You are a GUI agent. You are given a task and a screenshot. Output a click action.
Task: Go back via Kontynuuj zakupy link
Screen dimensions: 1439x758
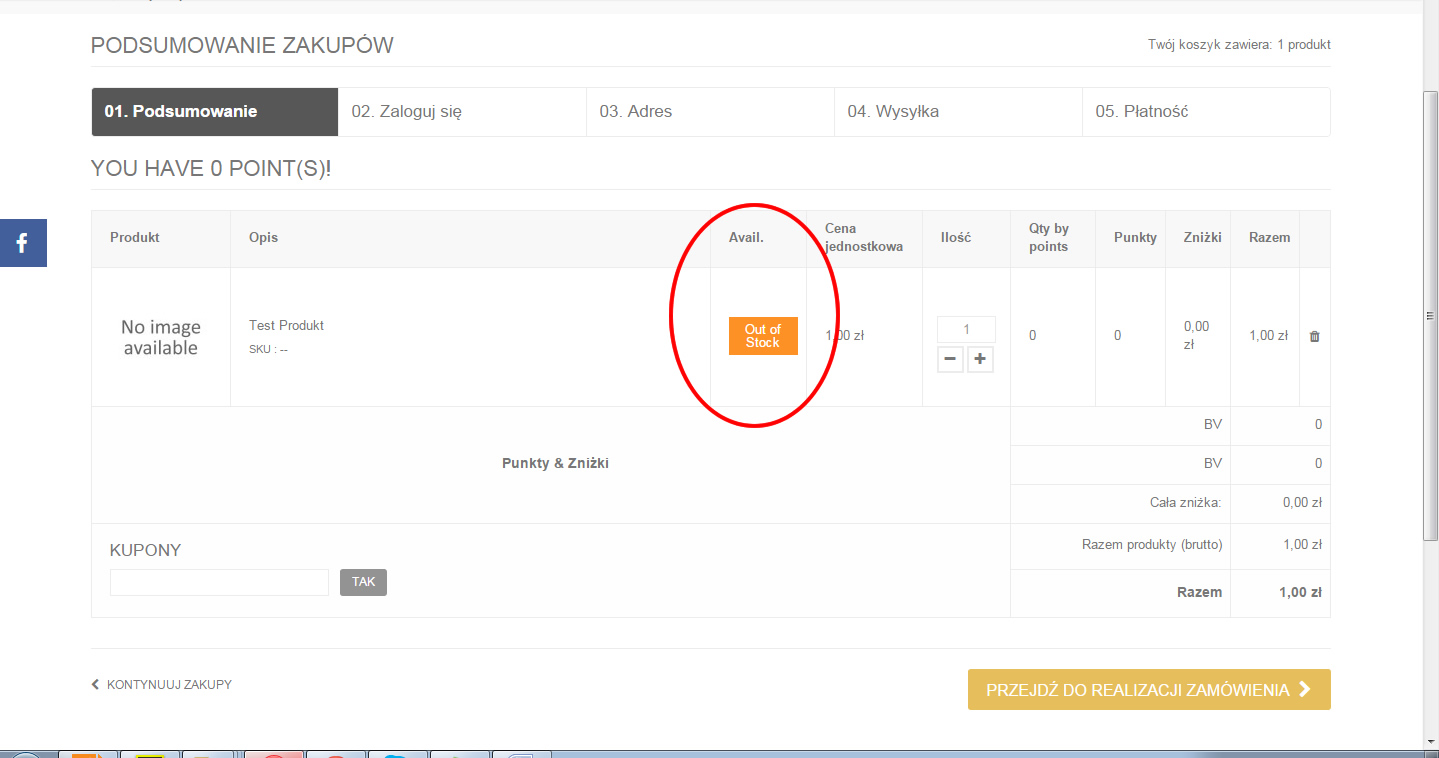pos(162,685)
